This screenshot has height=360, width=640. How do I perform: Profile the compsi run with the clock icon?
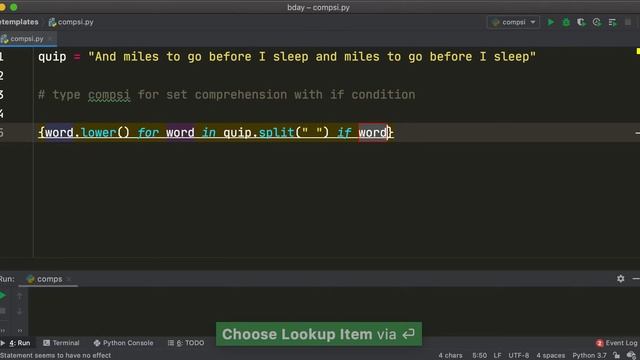tap(597, 22)
